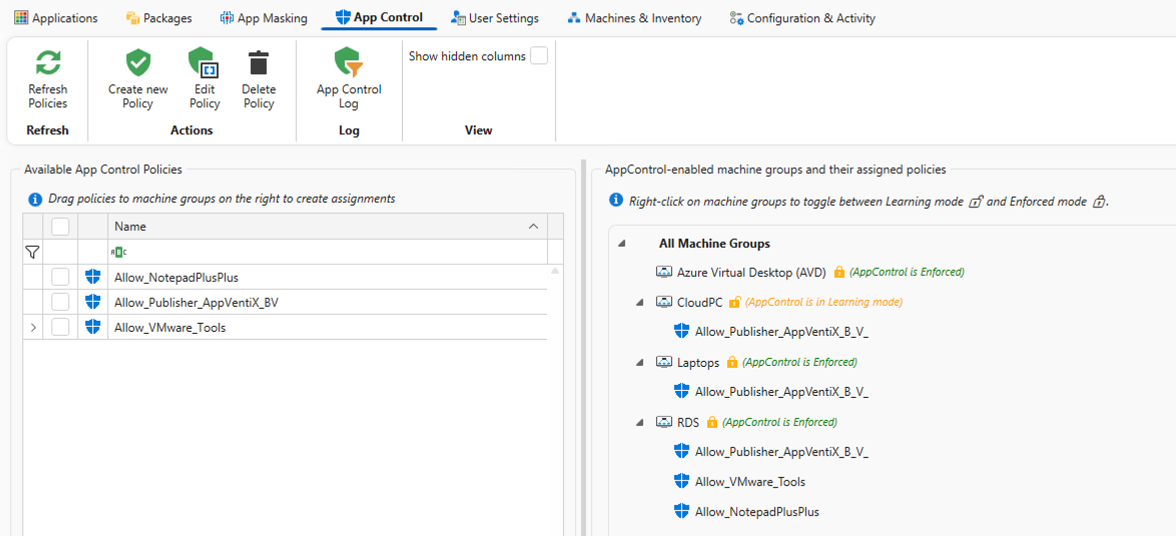
Task: Select Allow_Publisher_AppVentiX_BV in policy list
Action: (196, 302)
